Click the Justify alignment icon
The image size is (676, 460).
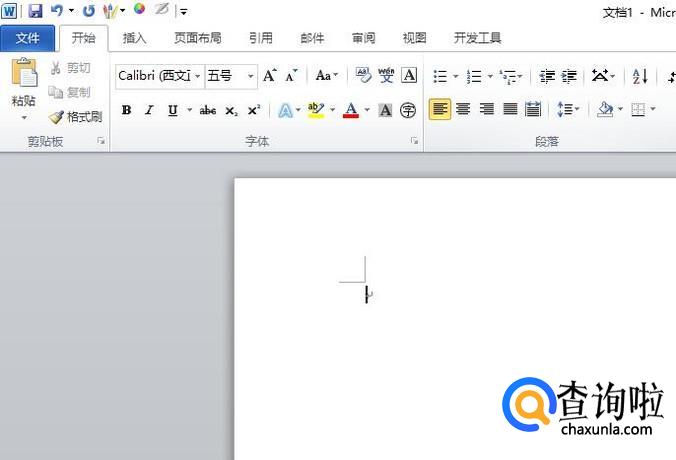click(510, 109)
